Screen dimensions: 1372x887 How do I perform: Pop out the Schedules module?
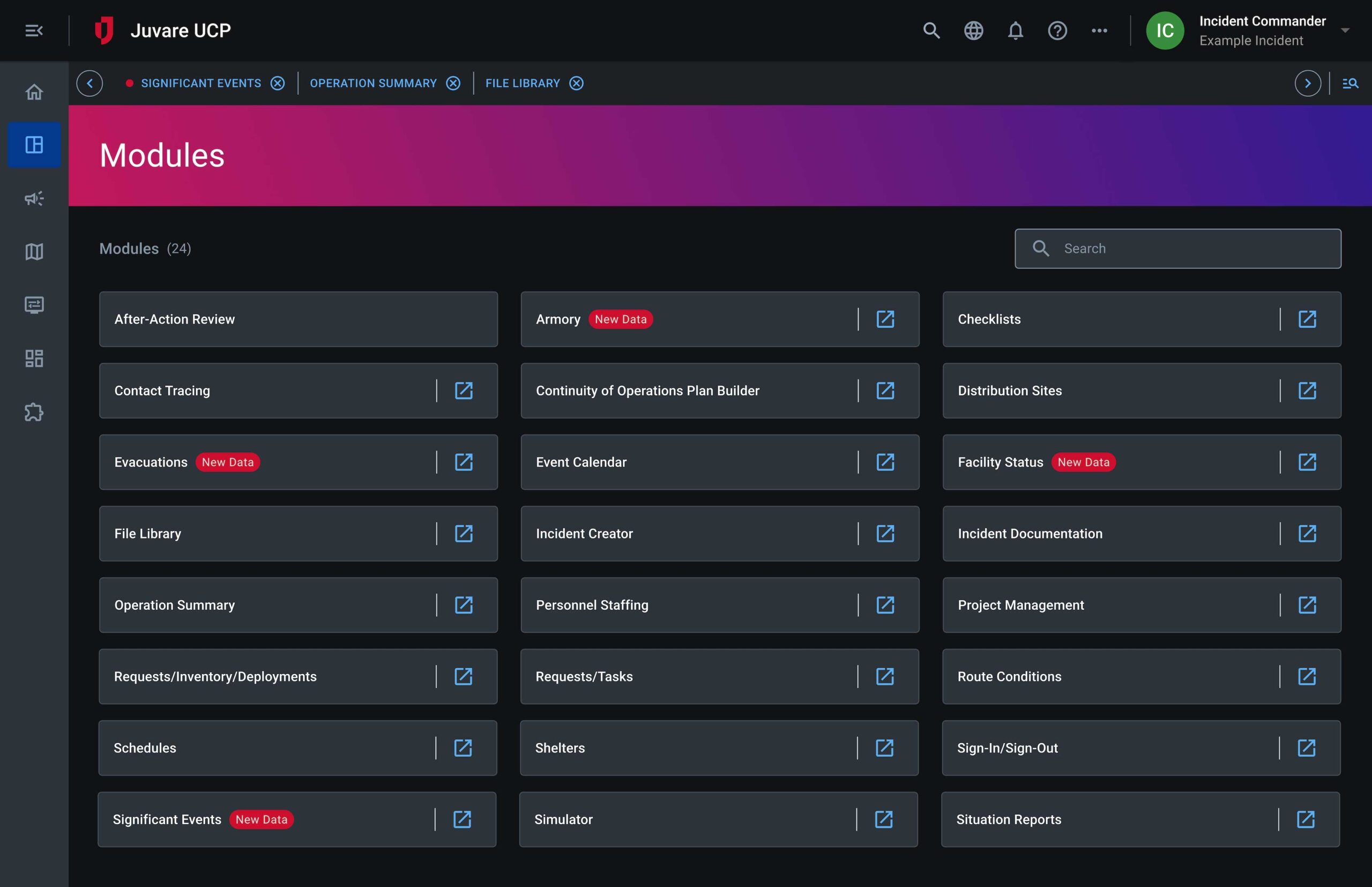463,748
